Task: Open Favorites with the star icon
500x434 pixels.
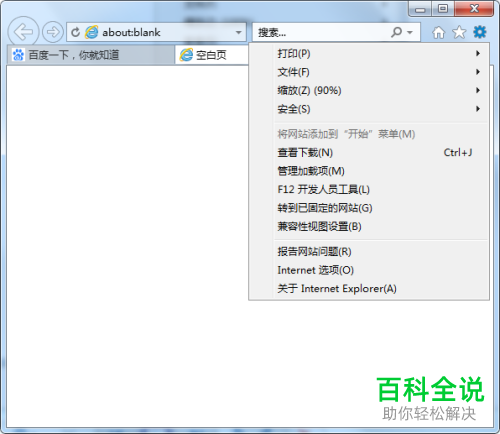Action: tap(459, 32)
